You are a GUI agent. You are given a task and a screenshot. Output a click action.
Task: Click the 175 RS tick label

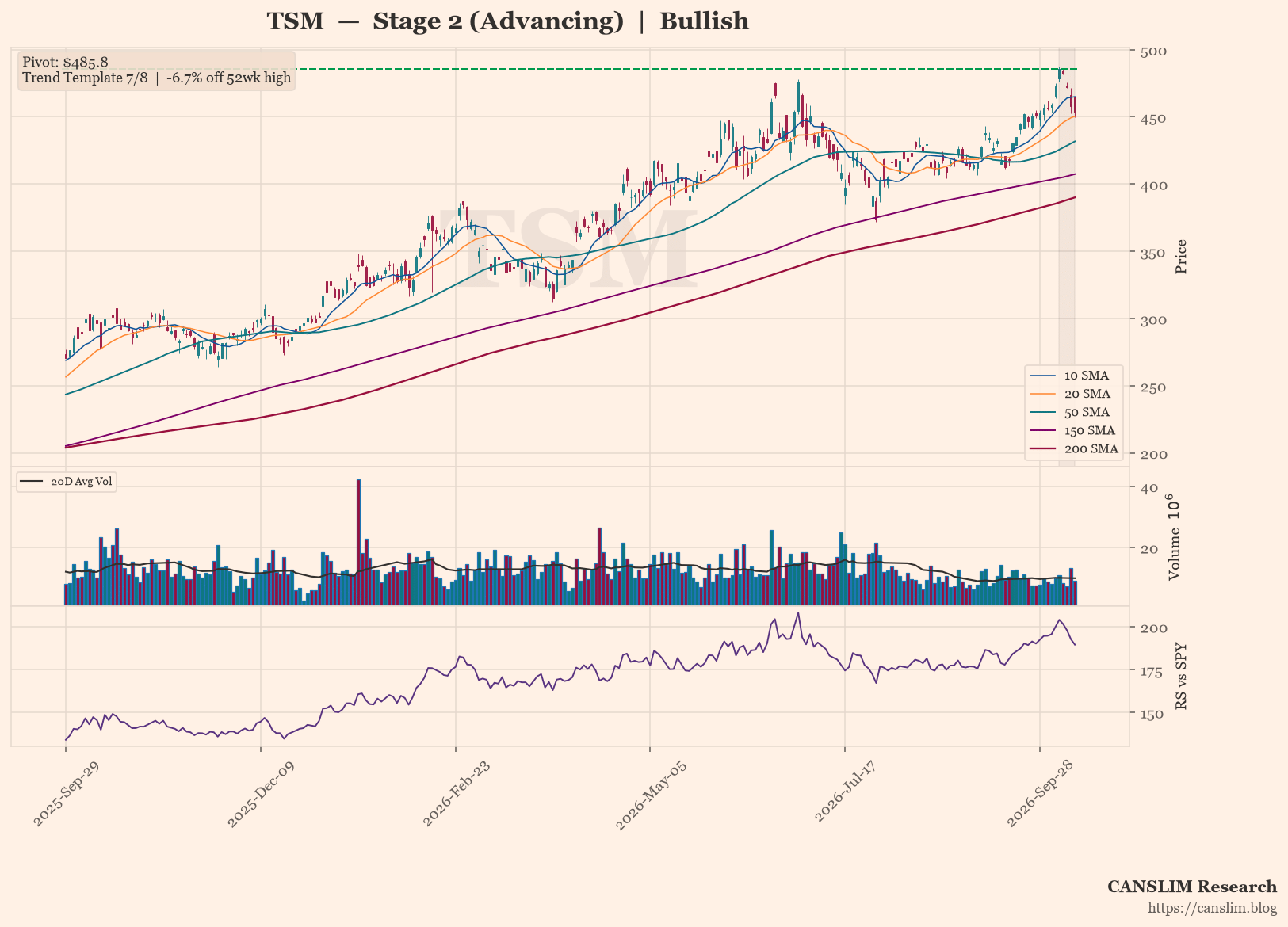(1153, 672)
